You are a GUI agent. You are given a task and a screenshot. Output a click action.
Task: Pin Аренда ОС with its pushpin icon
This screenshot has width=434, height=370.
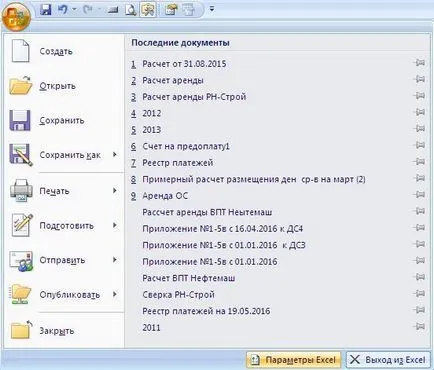[419, 195]
